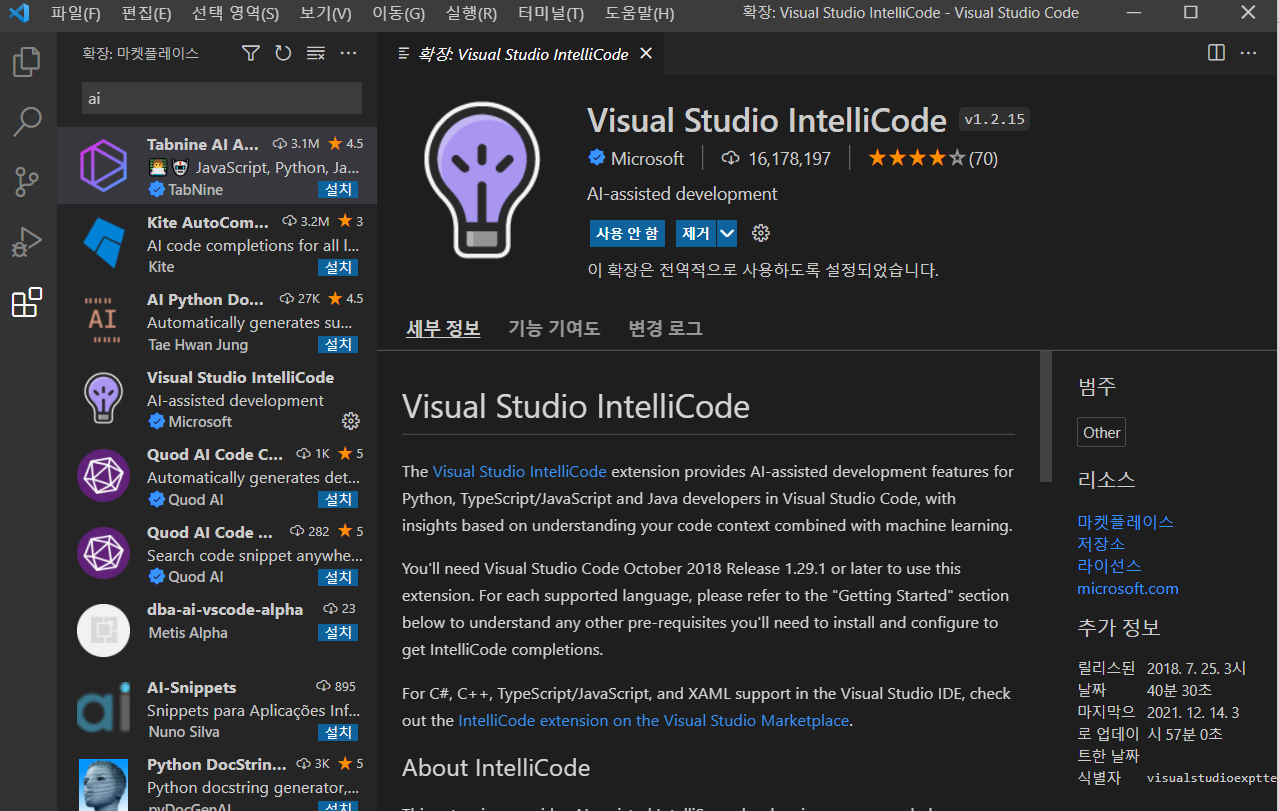Install the Kite AutoComplete extension
1279x811 pixels.
point(338,267)
